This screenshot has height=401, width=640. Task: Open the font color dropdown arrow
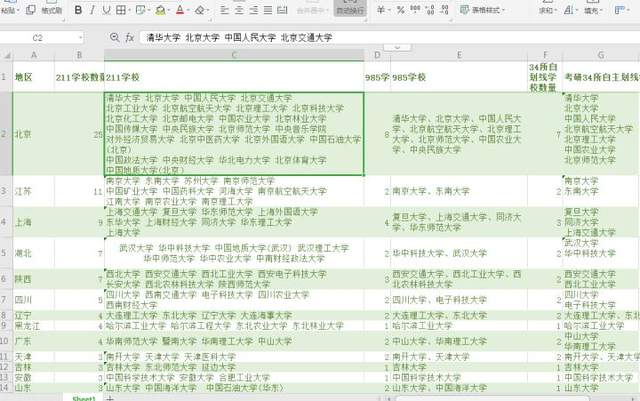[x=188, y=11]
